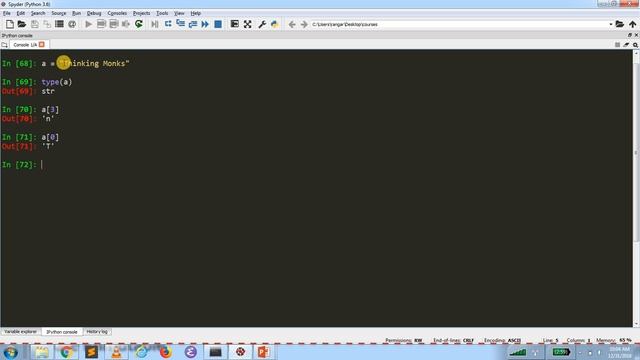Image resolution: width=640 pixels, height=360 pixels.
Task: Go forward with right arrow
Action: tap(304, 24)
